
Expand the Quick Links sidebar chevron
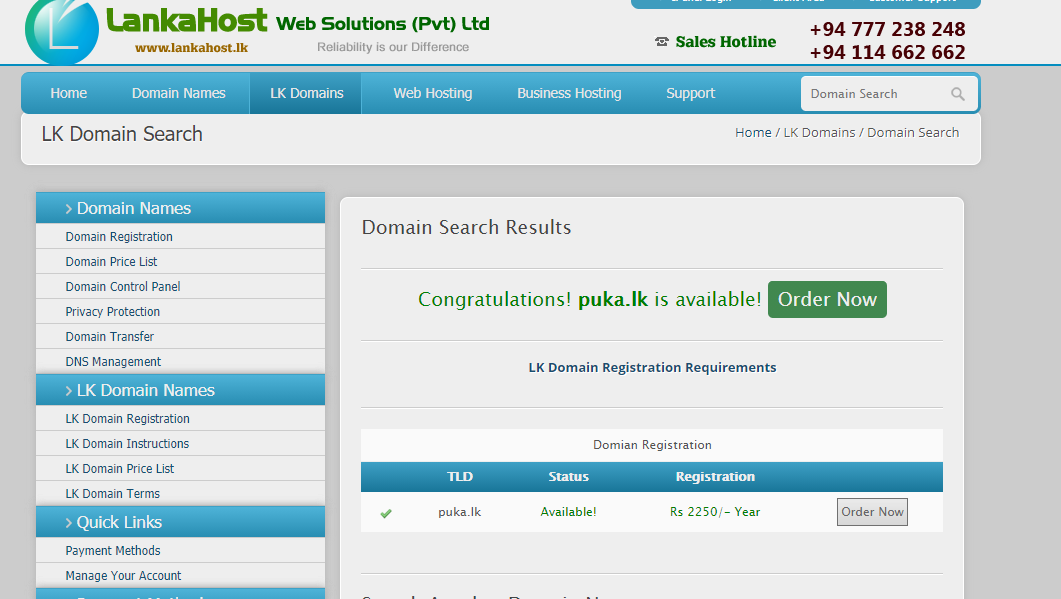point(69,523)
